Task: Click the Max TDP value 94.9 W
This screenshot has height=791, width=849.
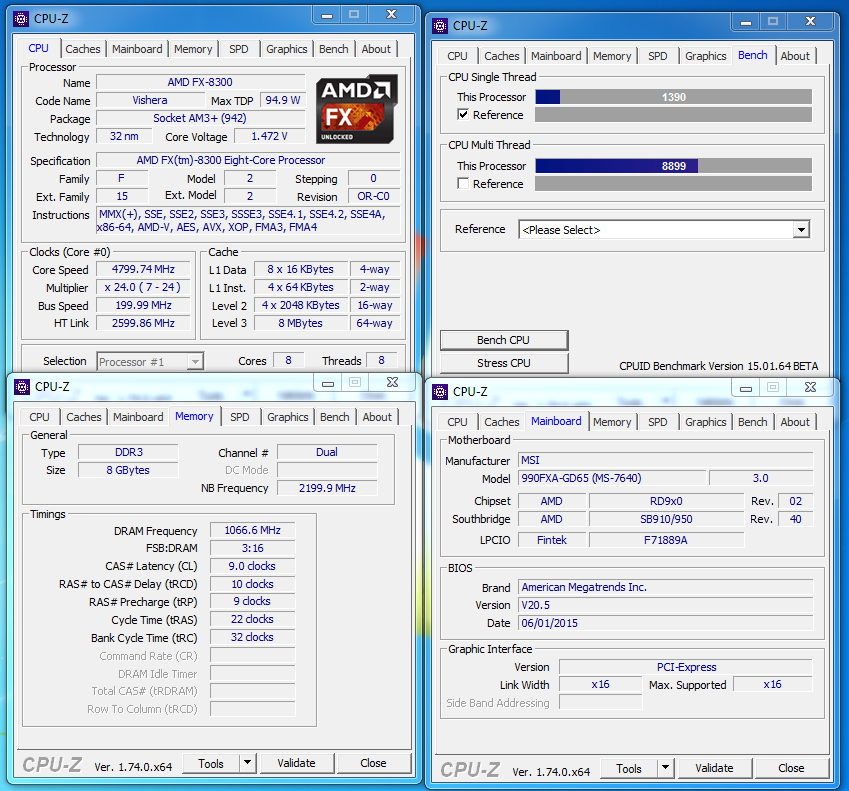Action: tap(283, 100)
